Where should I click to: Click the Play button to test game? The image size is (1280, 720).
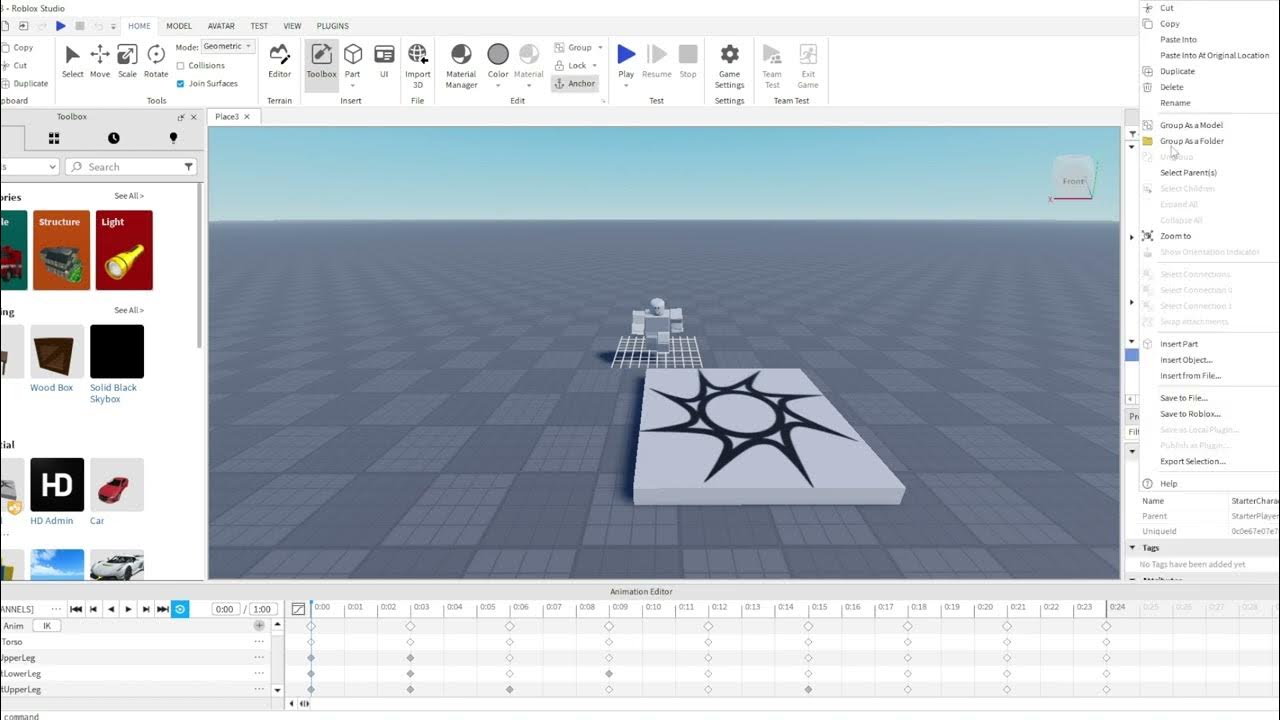(625, 55)
